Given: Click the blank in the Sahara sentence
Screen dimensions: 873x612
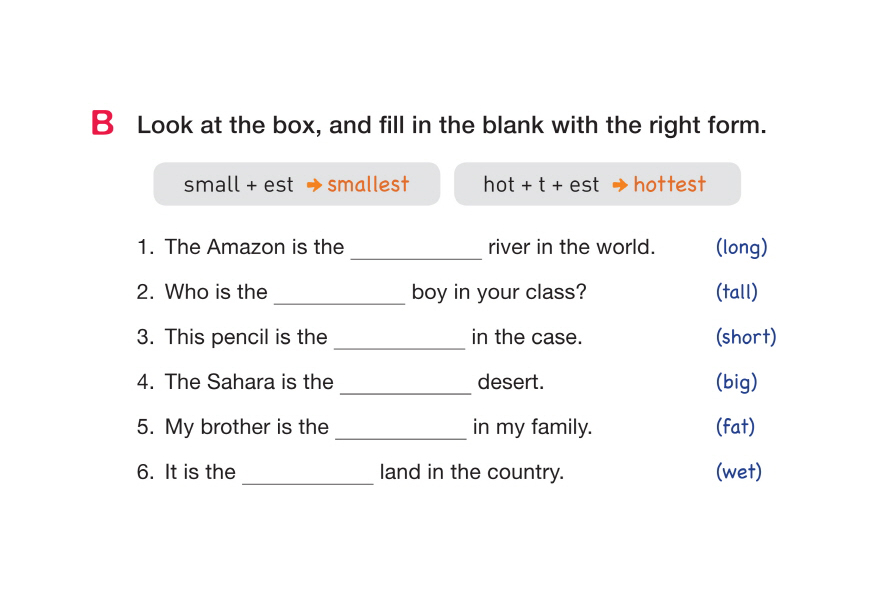Looking at the screenshot, I should [405, 384].
